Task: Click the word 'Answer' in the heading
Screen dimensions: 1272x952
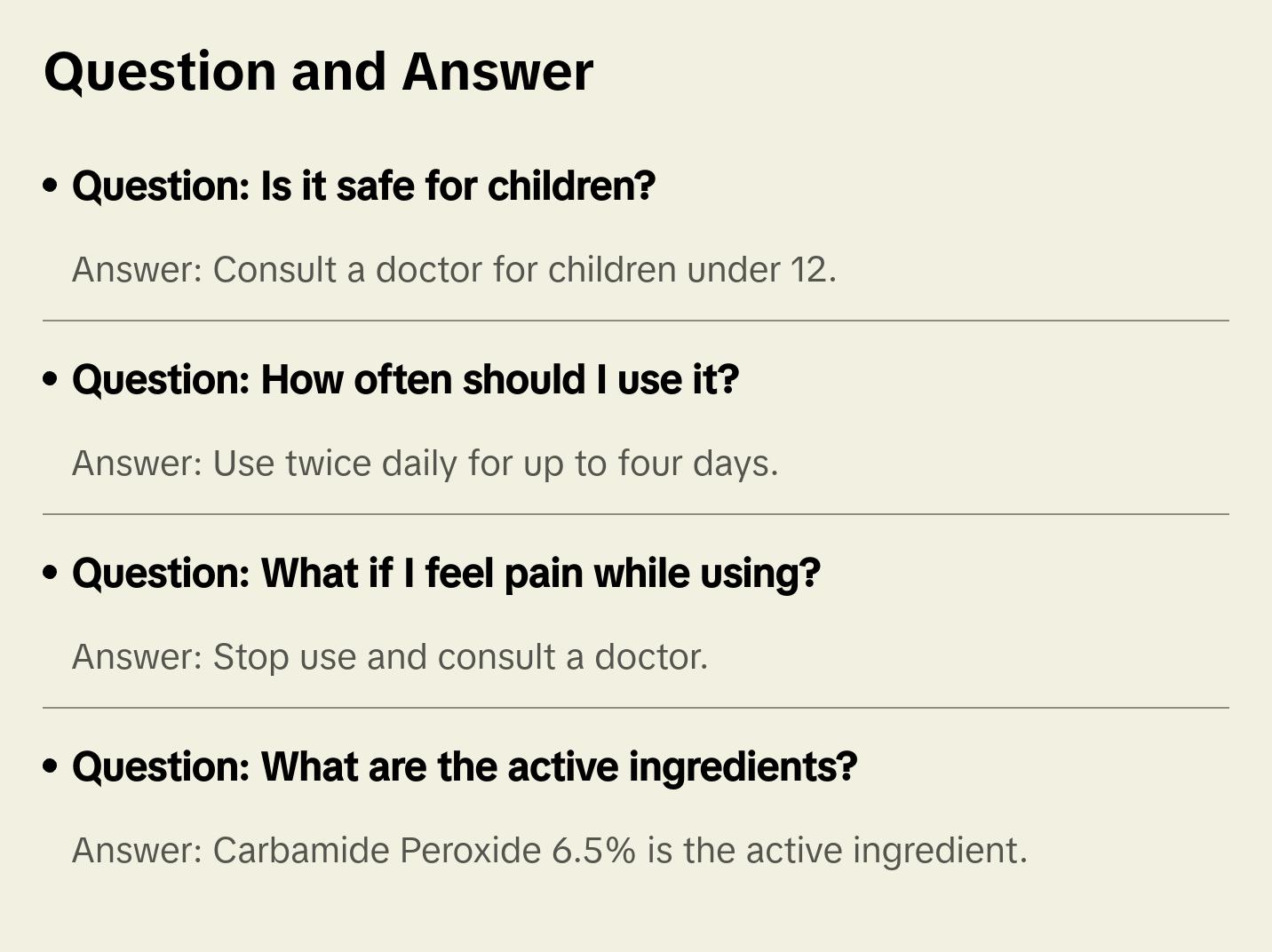Action: 497,72
